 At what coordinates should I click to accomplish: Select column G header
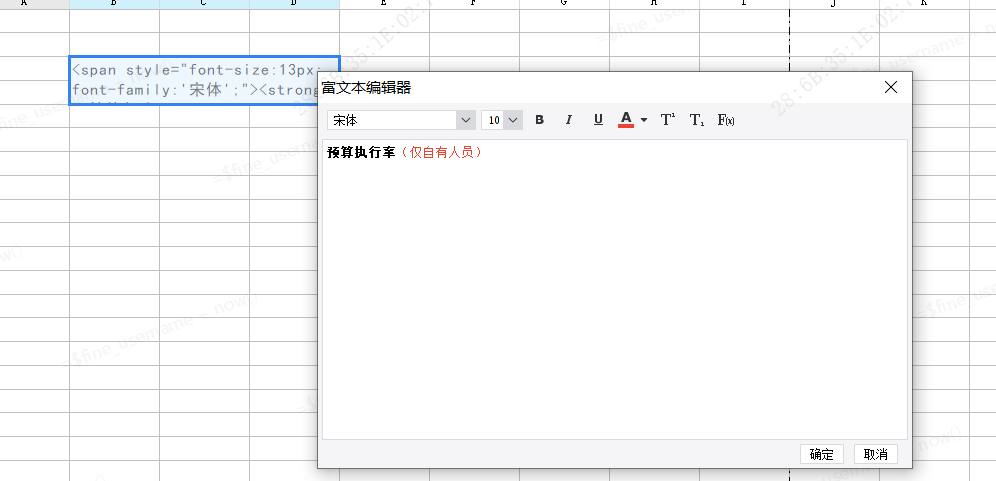click(564, 4)
